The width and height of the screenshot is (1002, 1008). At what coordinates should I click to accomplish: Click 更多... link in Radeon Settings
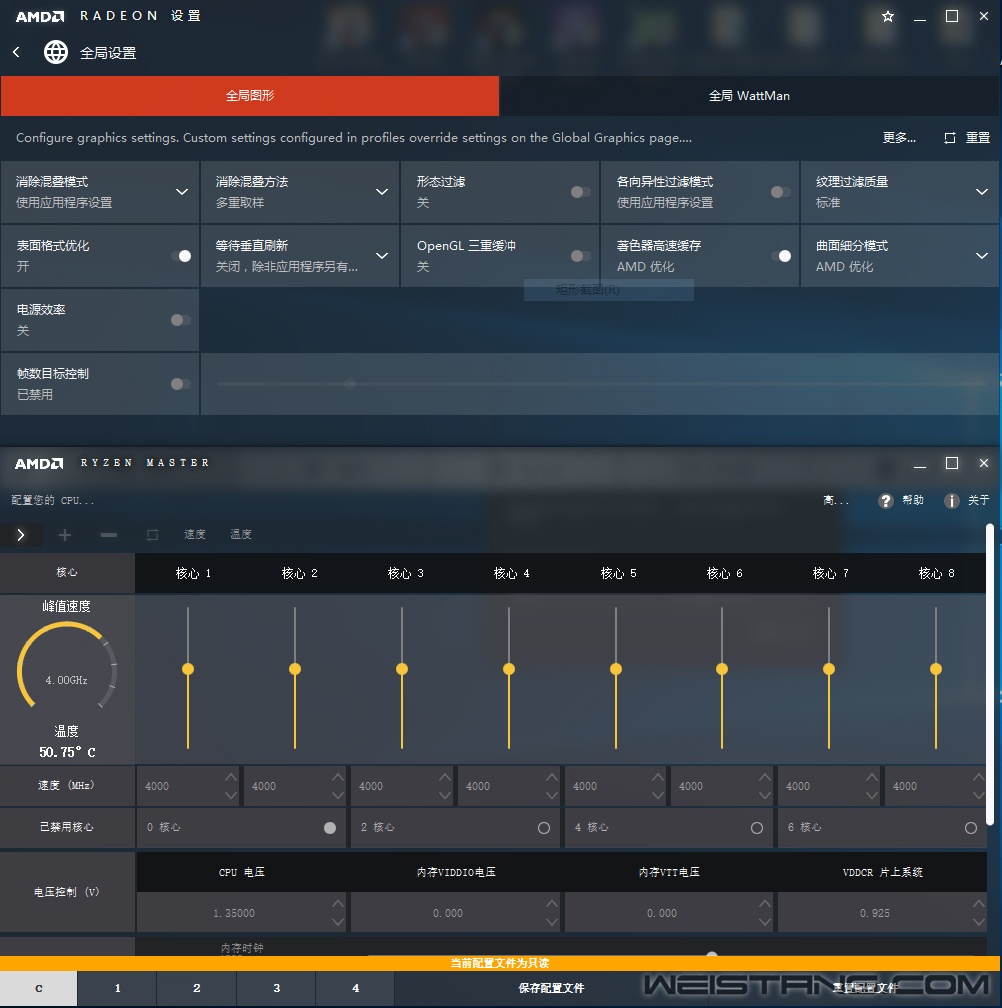[x=899, y=138]
